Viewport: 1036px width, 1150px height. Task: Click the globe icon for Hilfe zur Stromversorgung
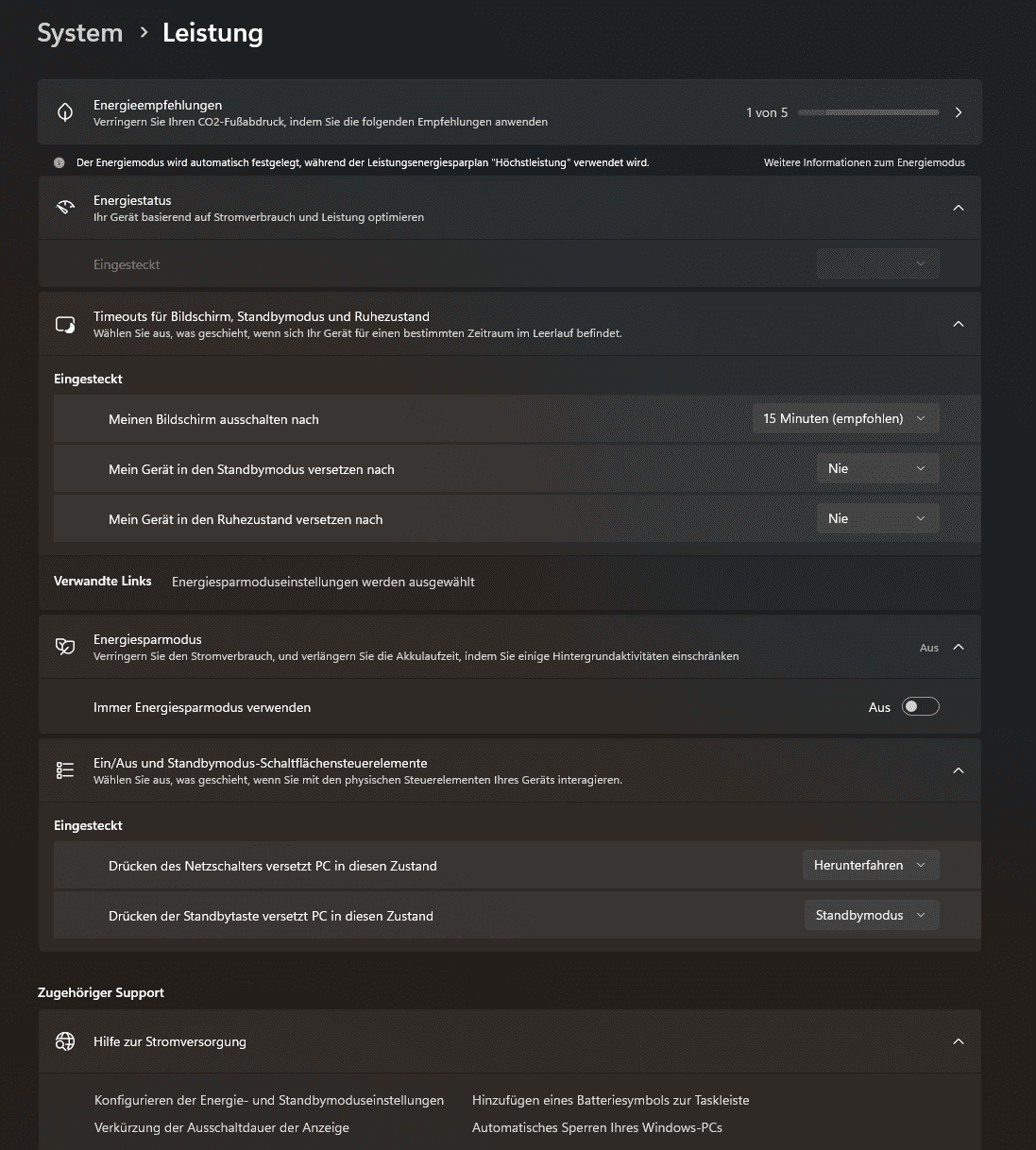[65, 1041]
